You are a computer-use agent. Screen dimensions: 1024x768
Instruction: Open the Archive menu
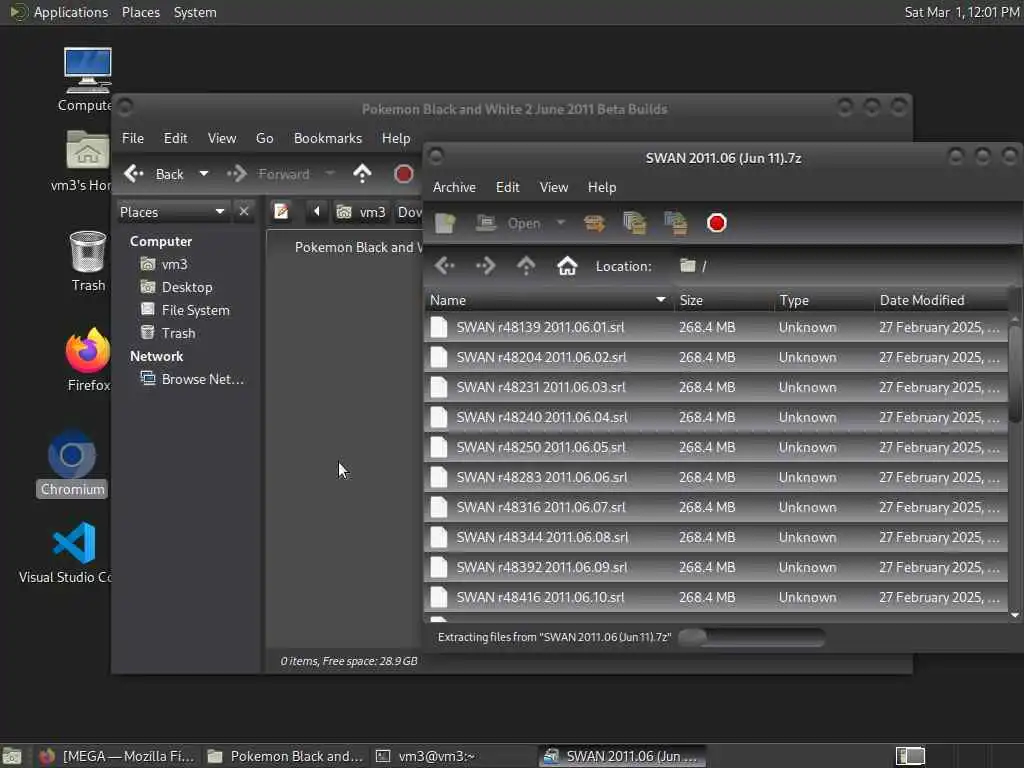click(454, 187)
